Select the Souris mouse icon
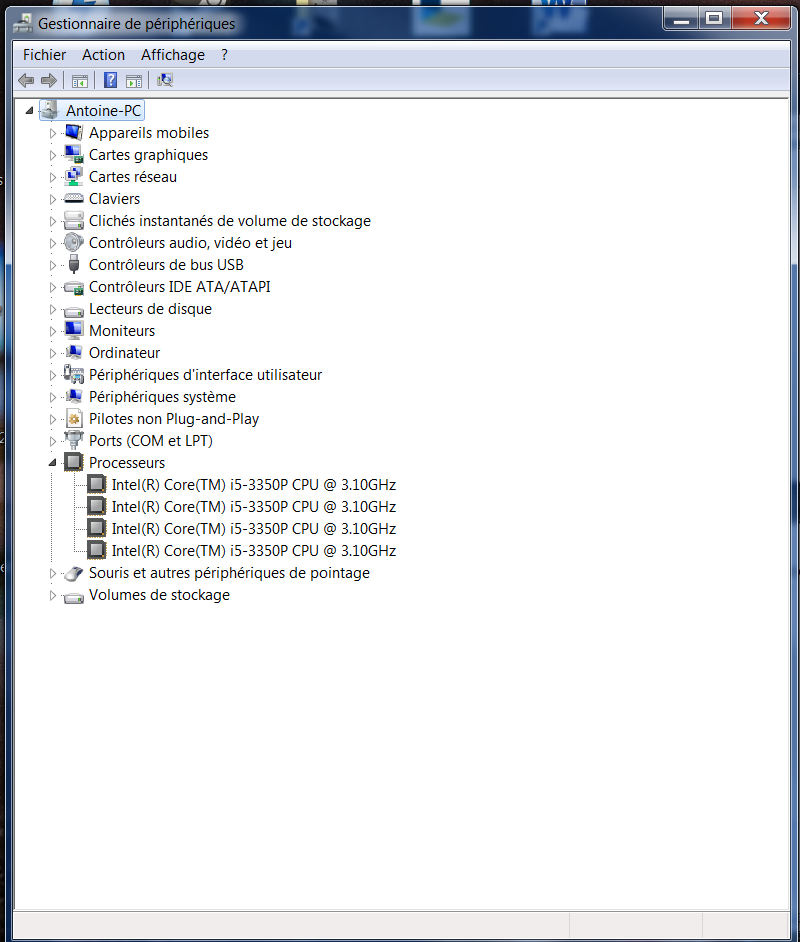This screenshot has width=800, height=942. pyautogui.click(x=74, y=573)
